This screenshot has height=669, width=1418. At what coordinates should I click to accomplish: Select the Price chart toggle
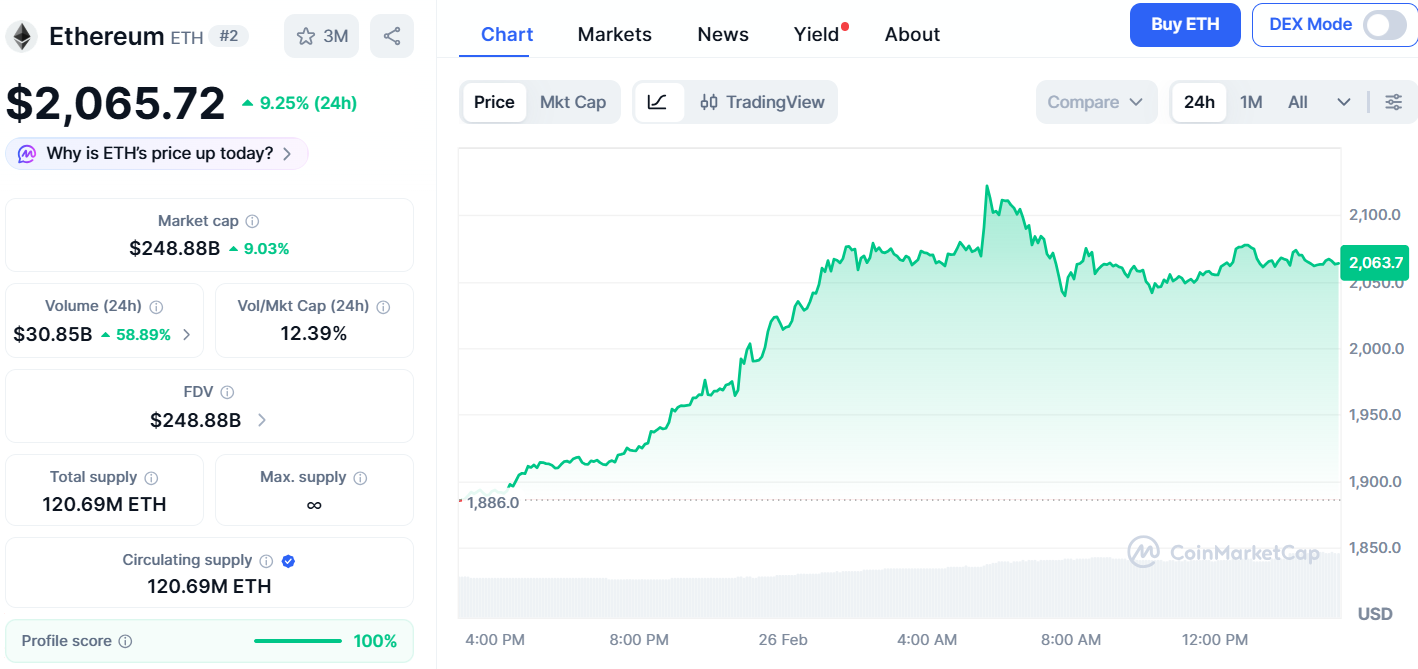click(494, 102)
